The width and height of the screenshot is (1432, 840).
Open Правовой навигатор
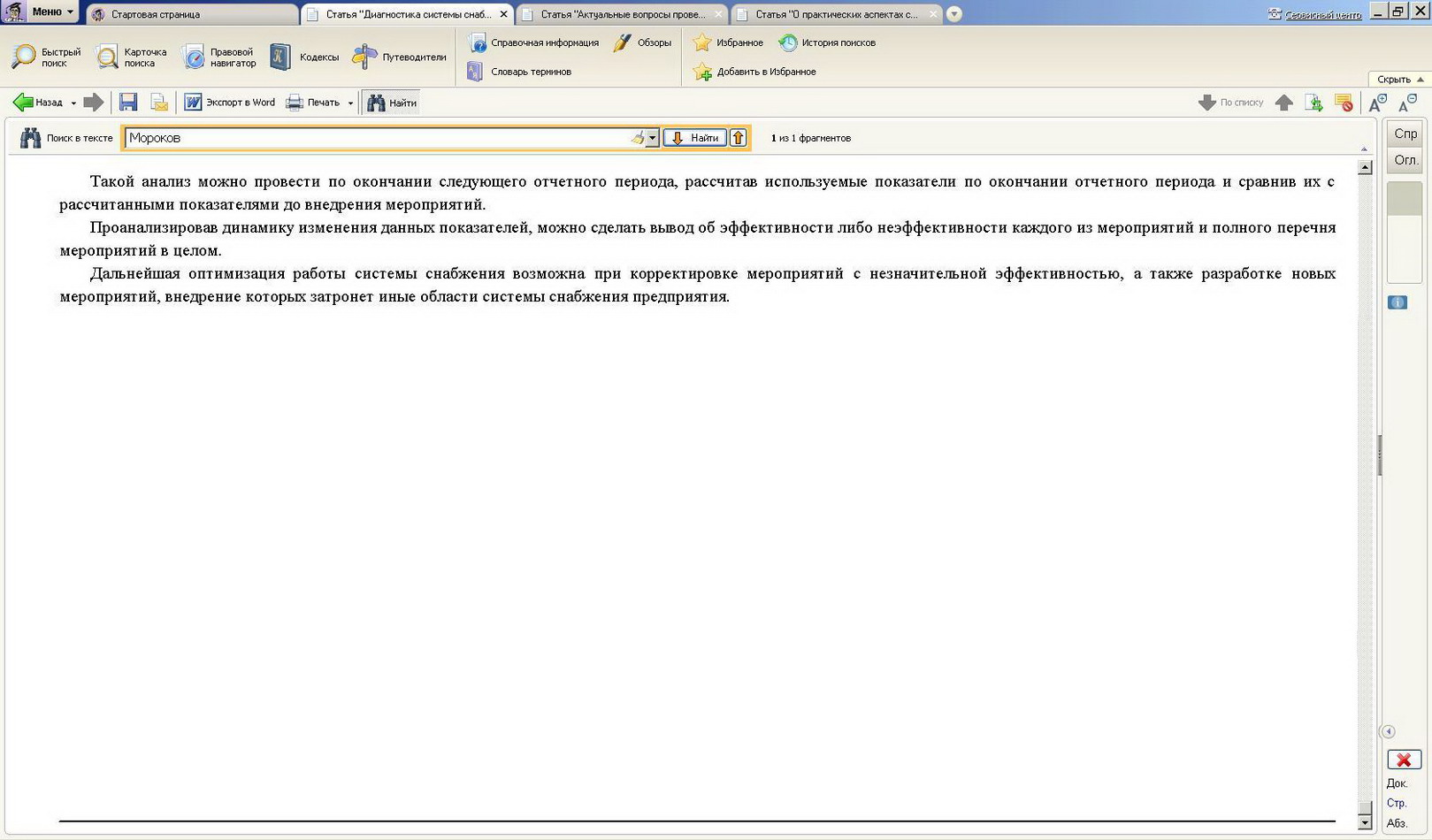click(x=218, y=57)
